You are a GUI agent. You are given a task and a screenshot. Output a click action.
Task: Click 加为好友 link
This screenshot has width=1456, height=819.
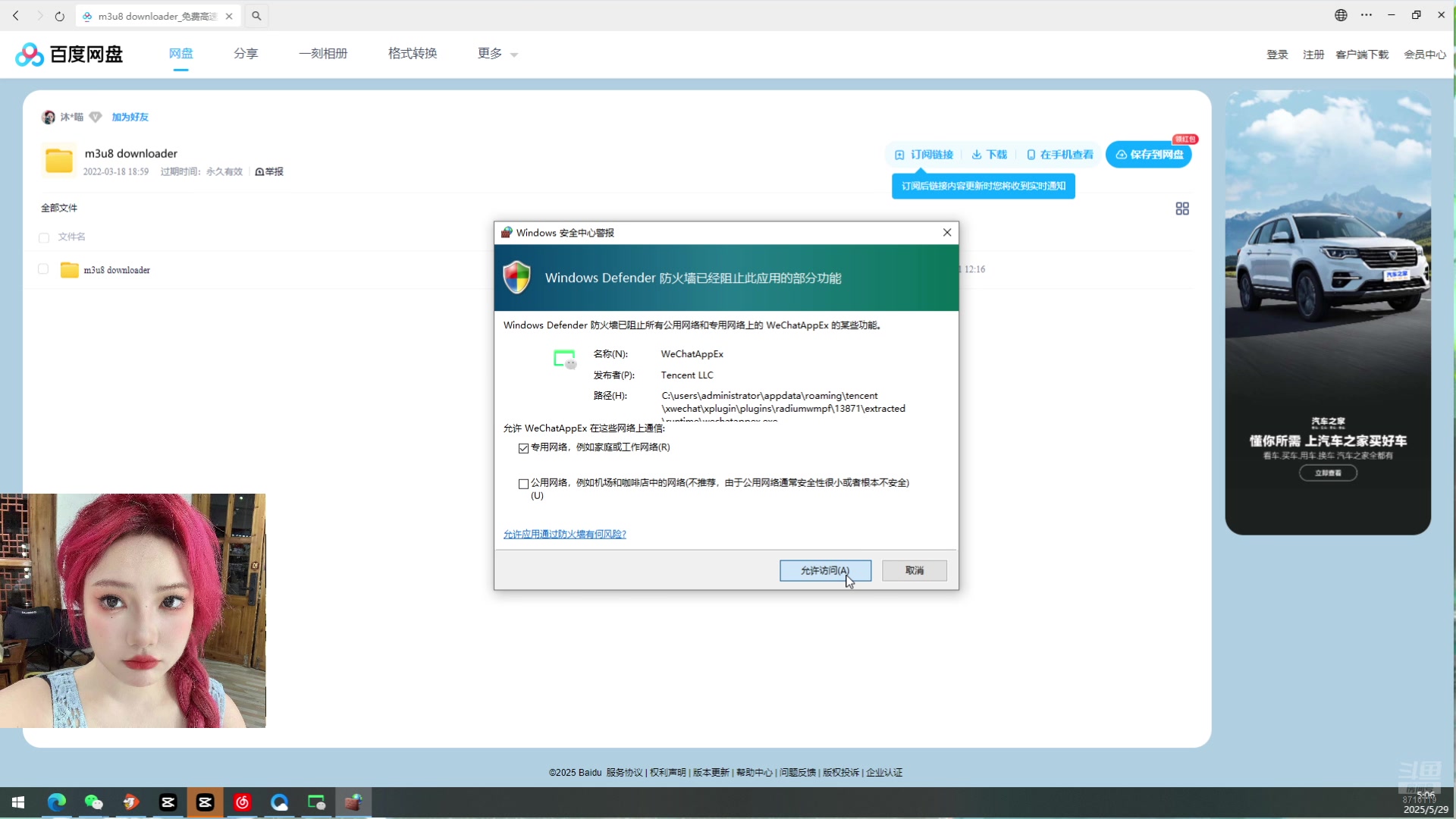pos(130,117)
